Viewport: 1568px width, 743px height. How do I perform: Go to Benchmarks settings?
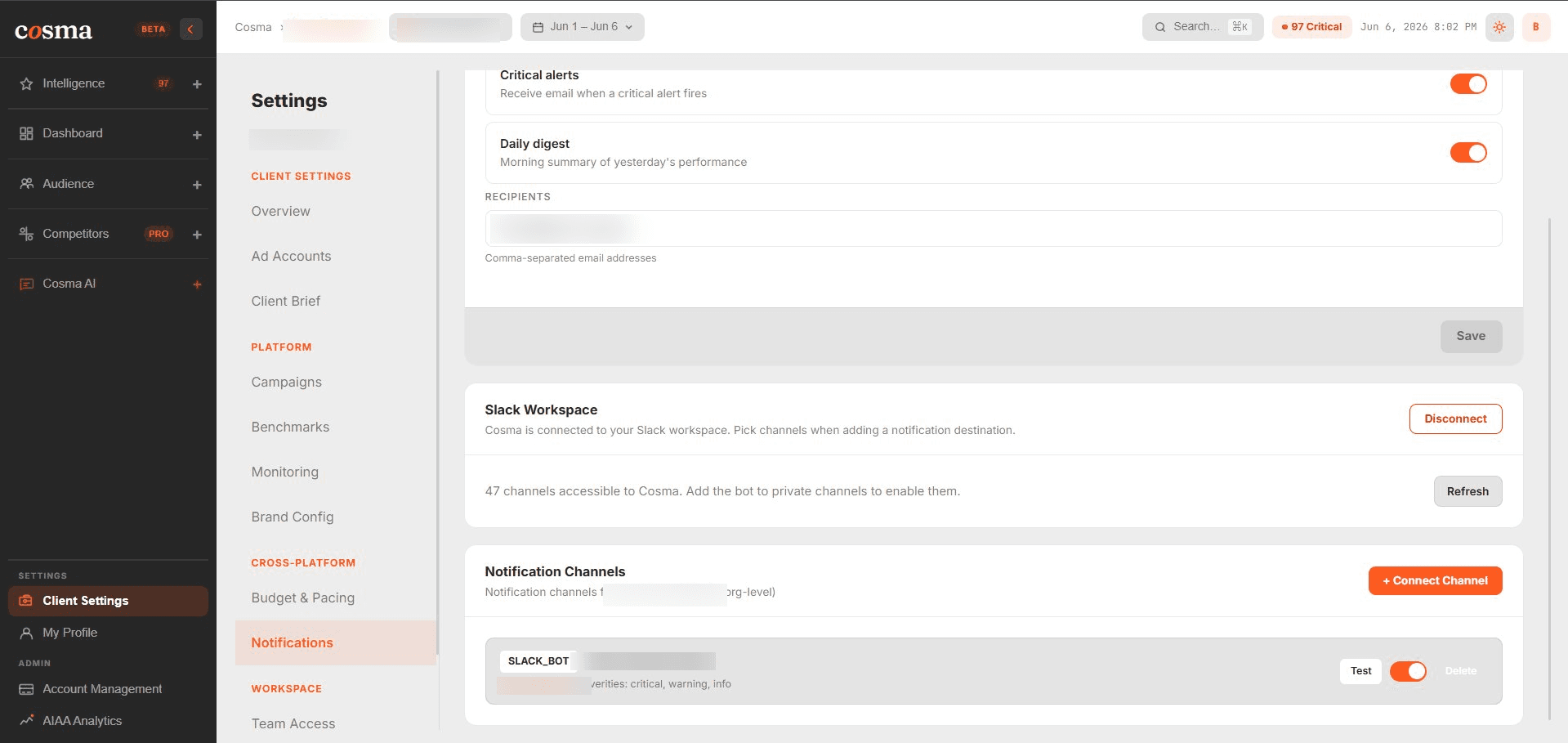tap(290, 427)
